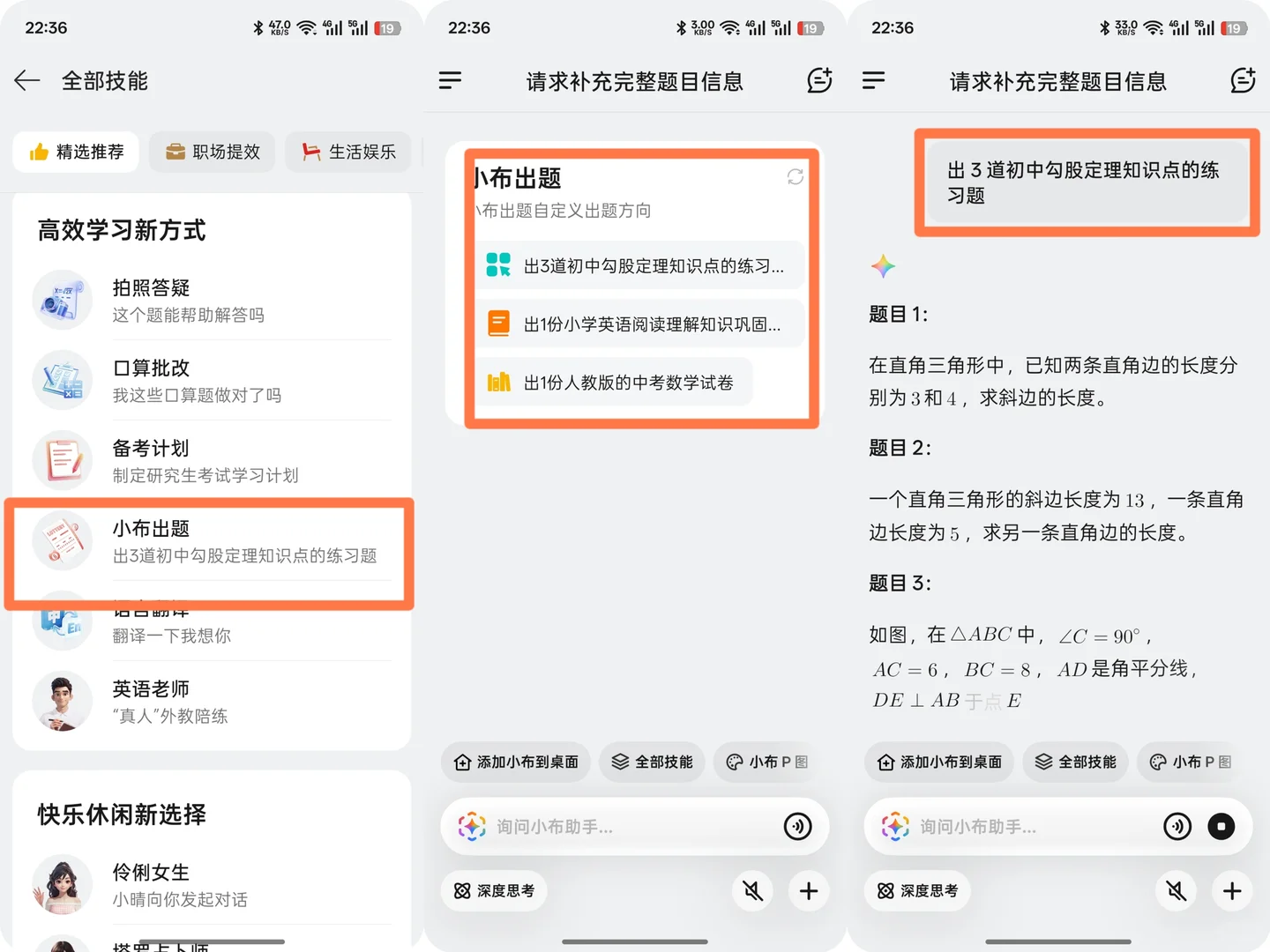Switch to the 职场提效 category tab

tap(212, 152)
